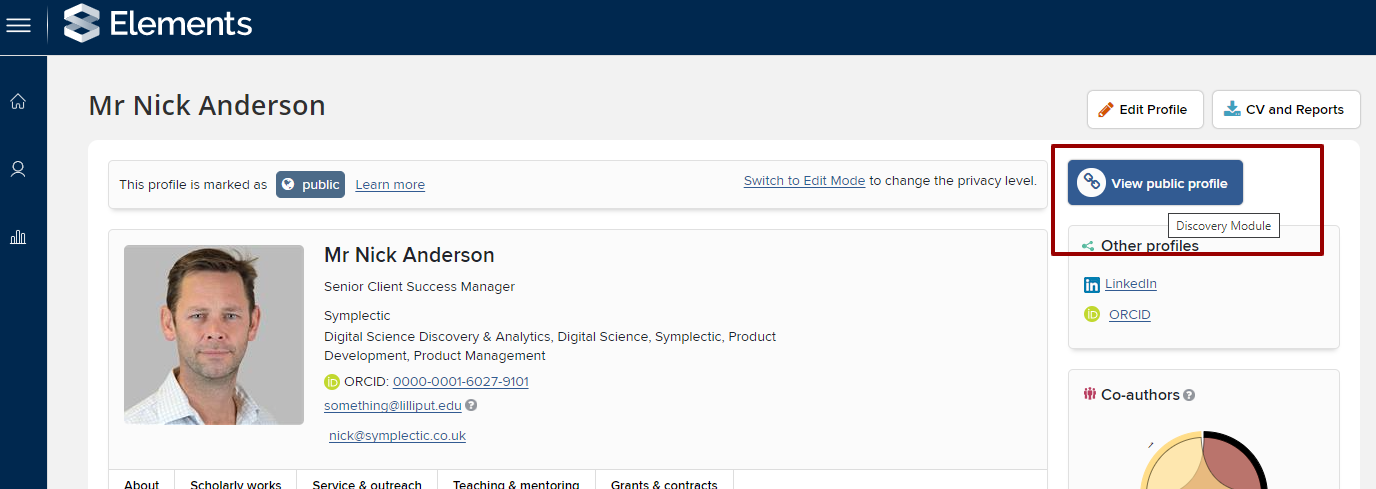Click the green ORCID icon under Other profiles
The image size is (1376, 489).
[x=1092, y=315]
